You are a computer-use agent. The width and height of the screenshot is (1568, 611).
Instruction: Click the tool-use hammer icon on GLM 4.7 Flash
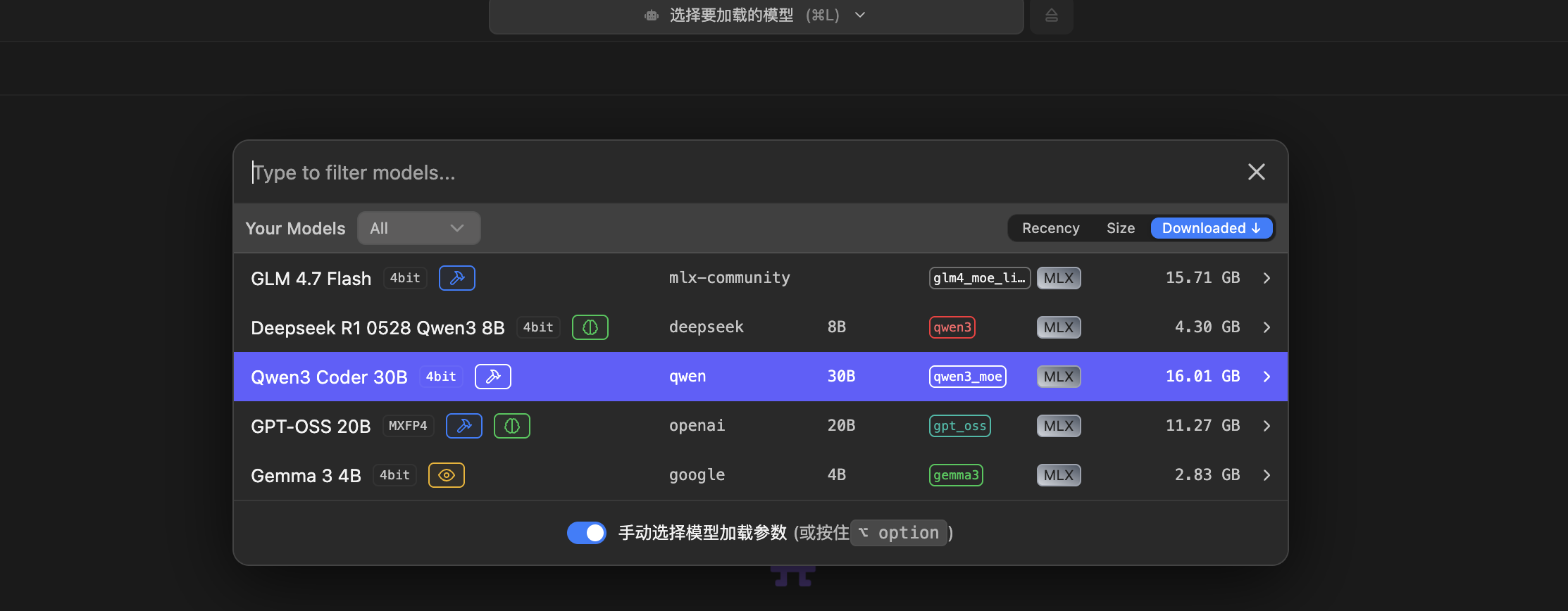(x=456, y=278)
